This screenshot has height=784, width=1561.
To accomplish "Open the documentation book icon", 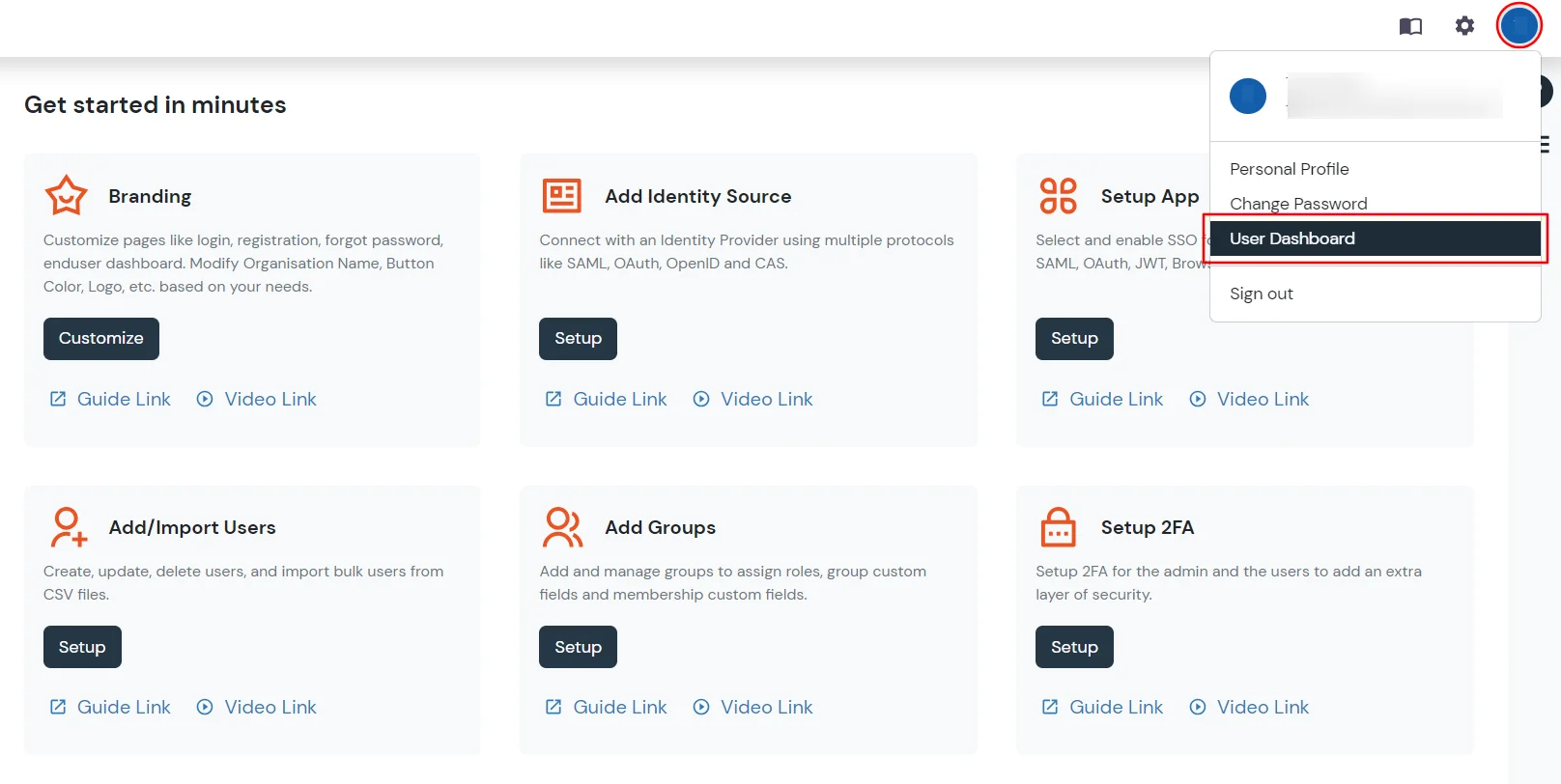I will tap(1410, 26).
